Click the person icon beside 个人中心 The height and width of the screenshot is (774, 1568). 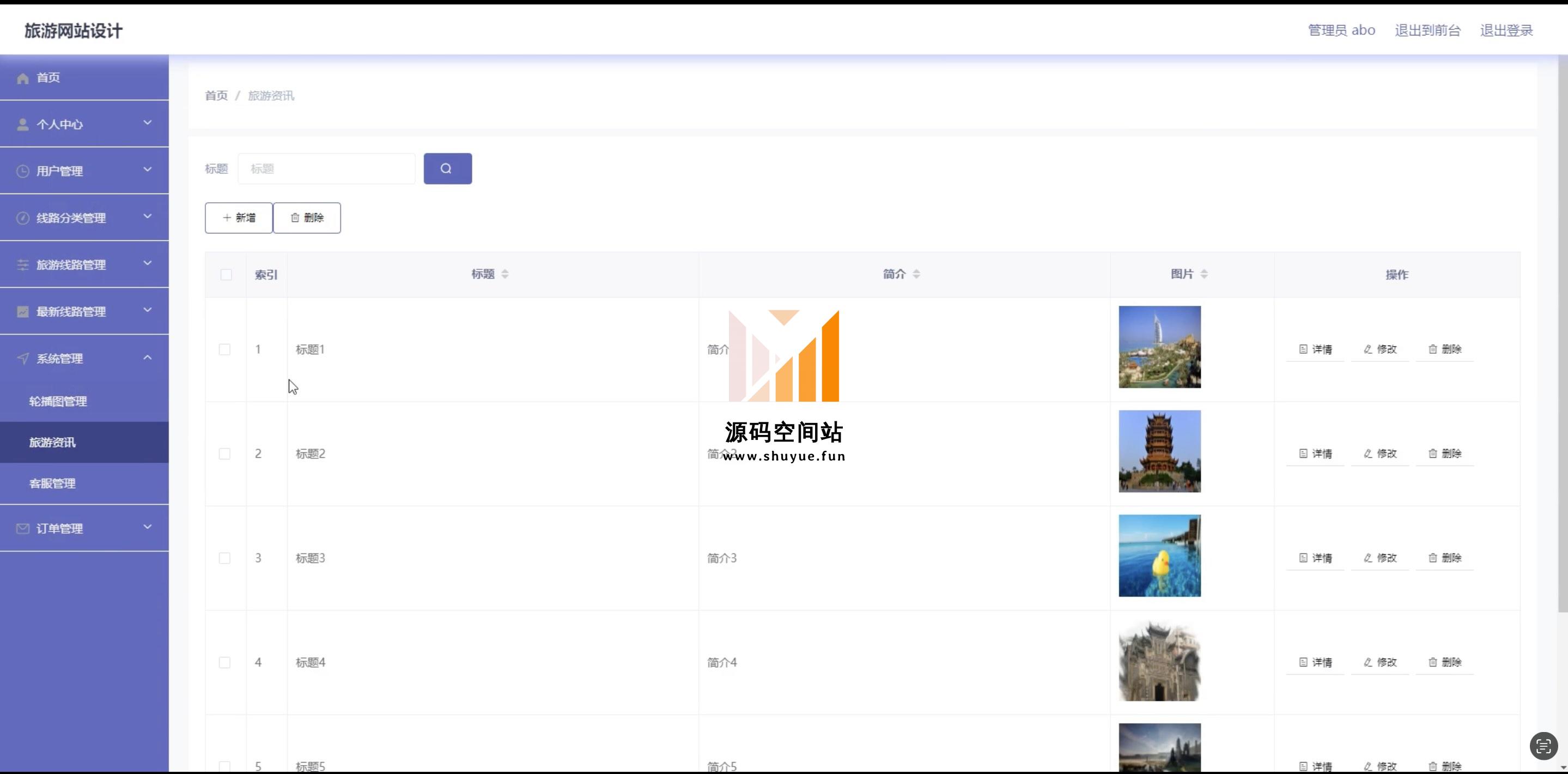click(22, 124)
